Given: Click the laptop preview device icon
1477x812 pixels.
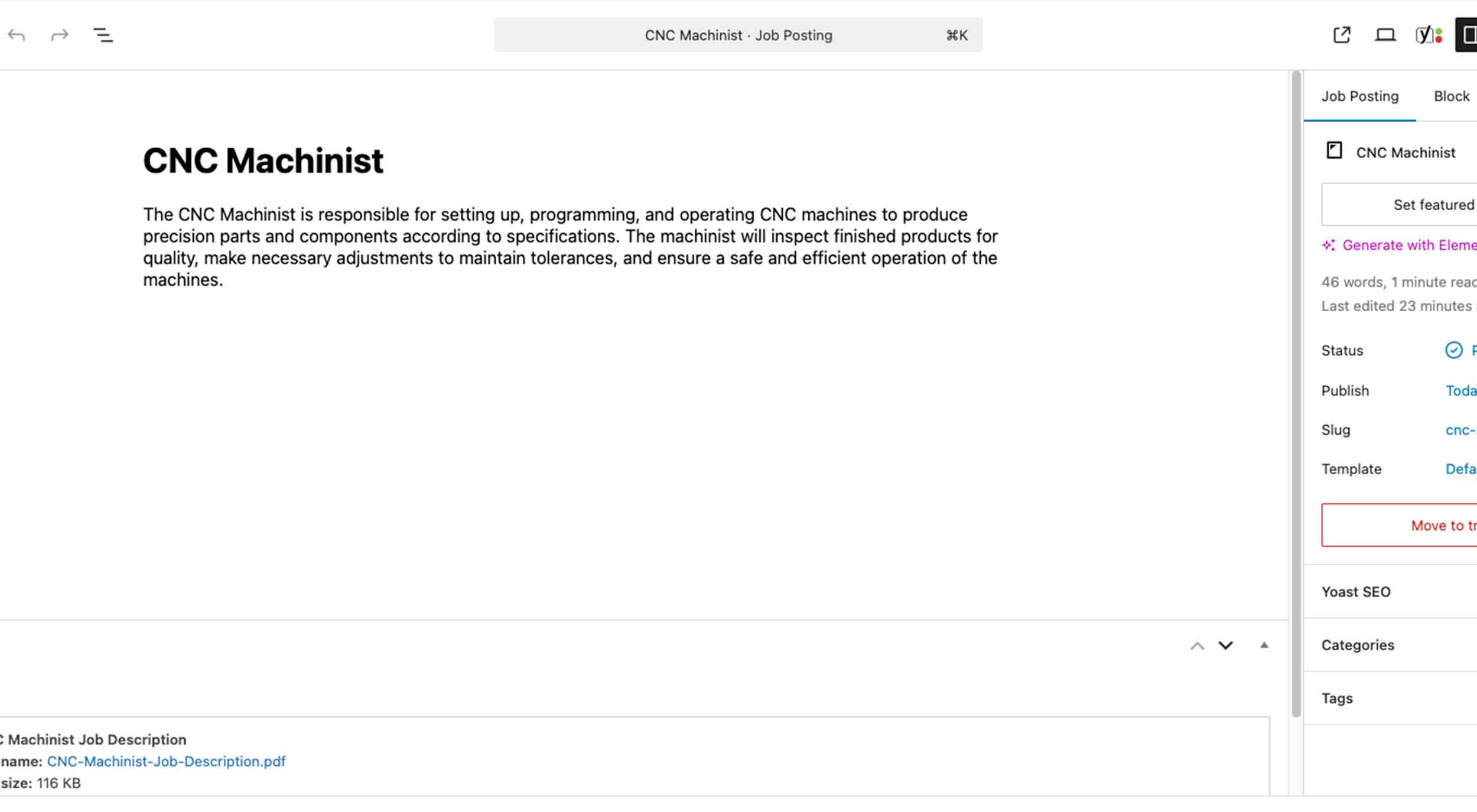Looking at the screenshot, I should 1385,35.
